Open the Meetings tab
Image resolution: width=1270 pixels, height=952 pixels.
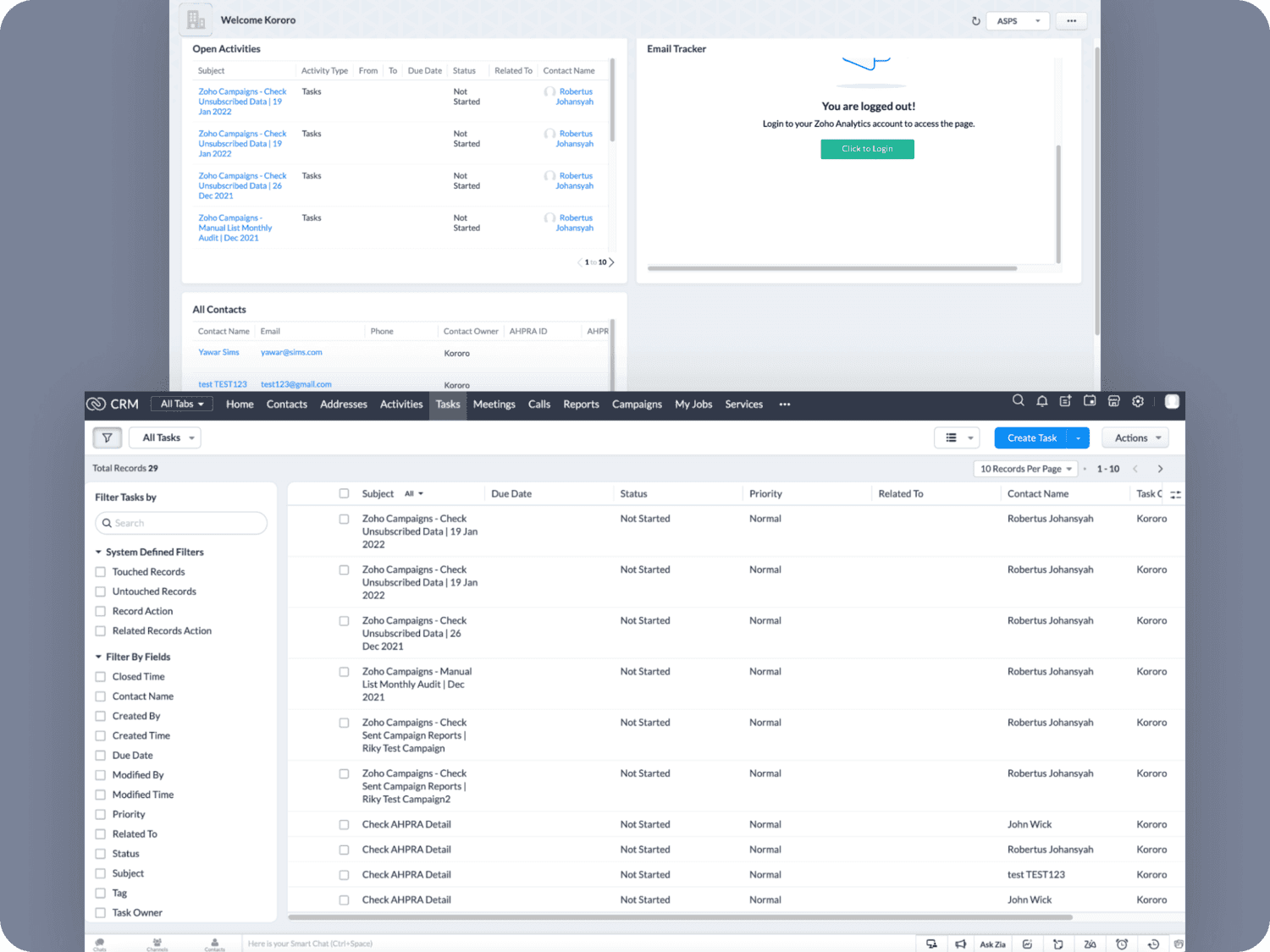(494, 404)
